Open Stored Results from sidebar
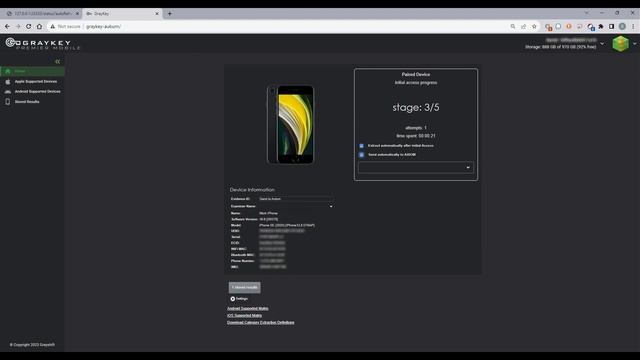 pyautogui.click(x=27, y=102)
